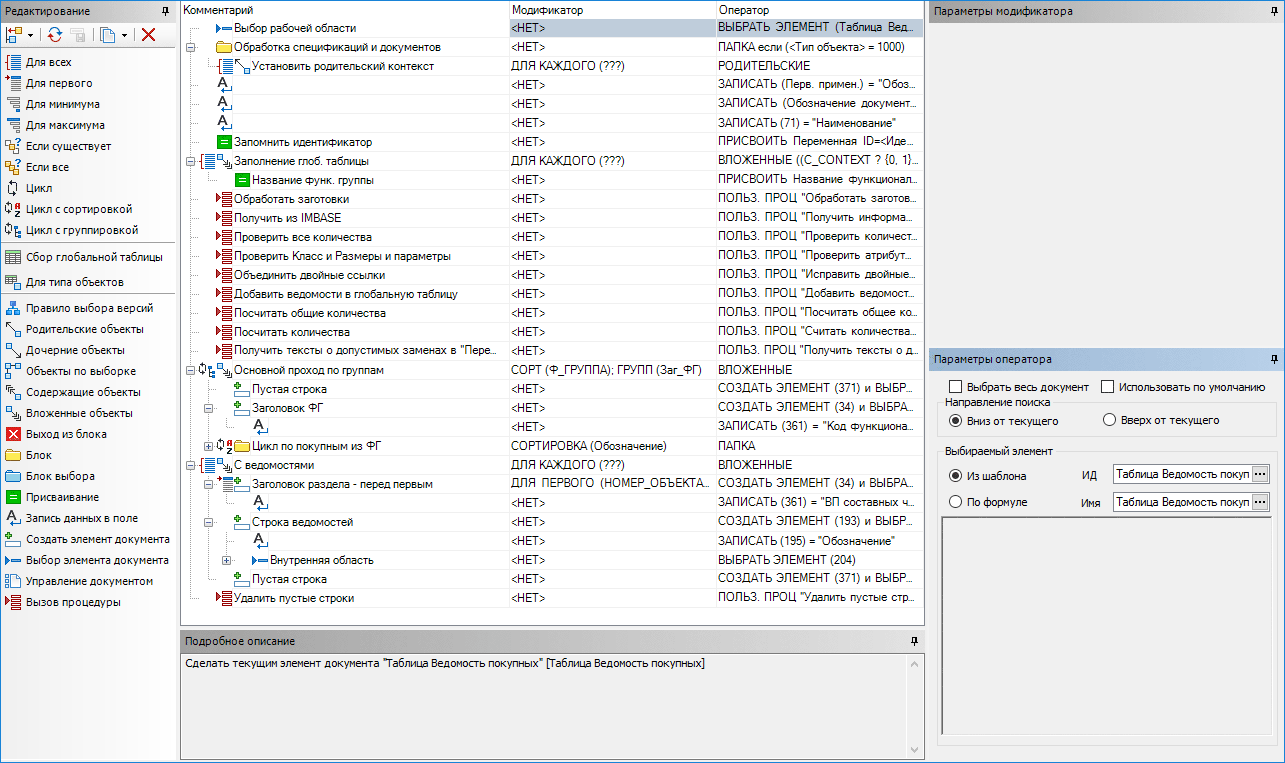The height and width of the screenshot is (763, 1285).
Task: Select 'Правило выбора версий' tool
Action: (88, 308)
